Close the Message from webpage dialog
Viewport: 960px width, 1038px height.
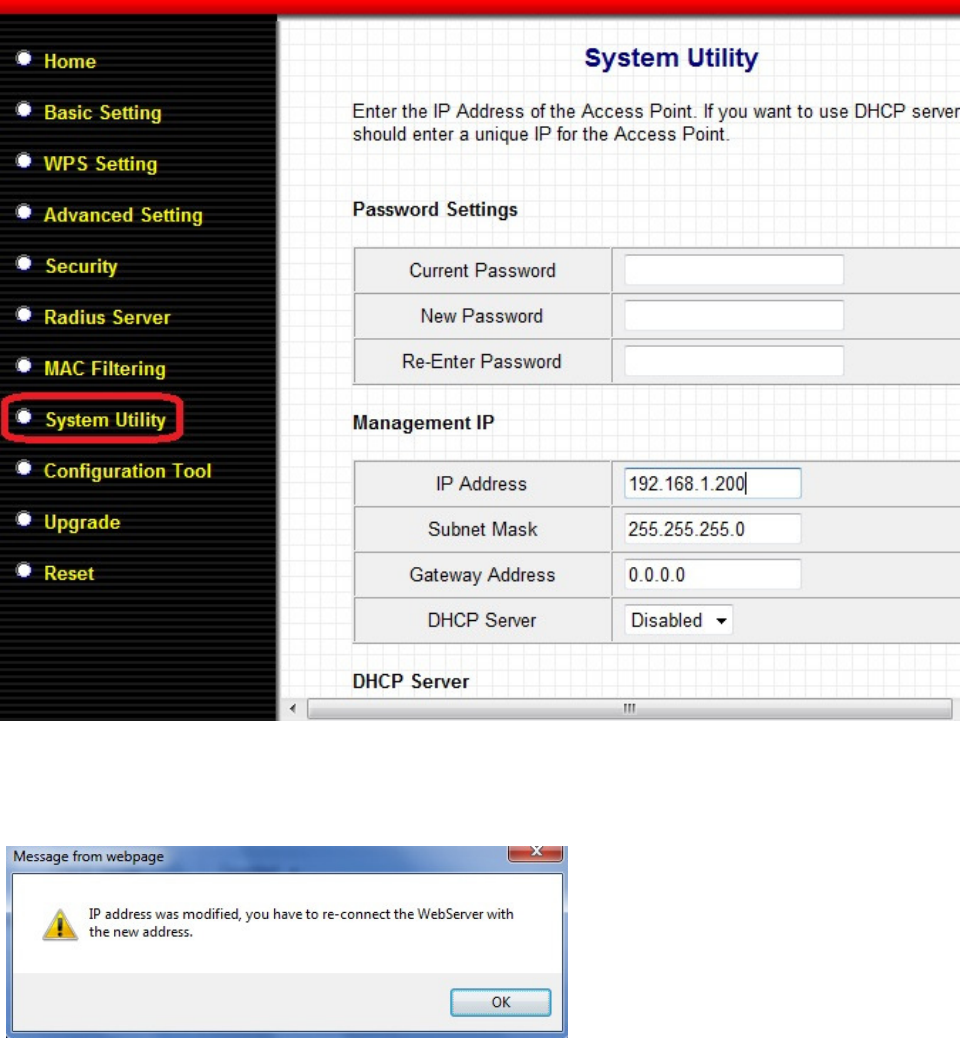[536, 852]
